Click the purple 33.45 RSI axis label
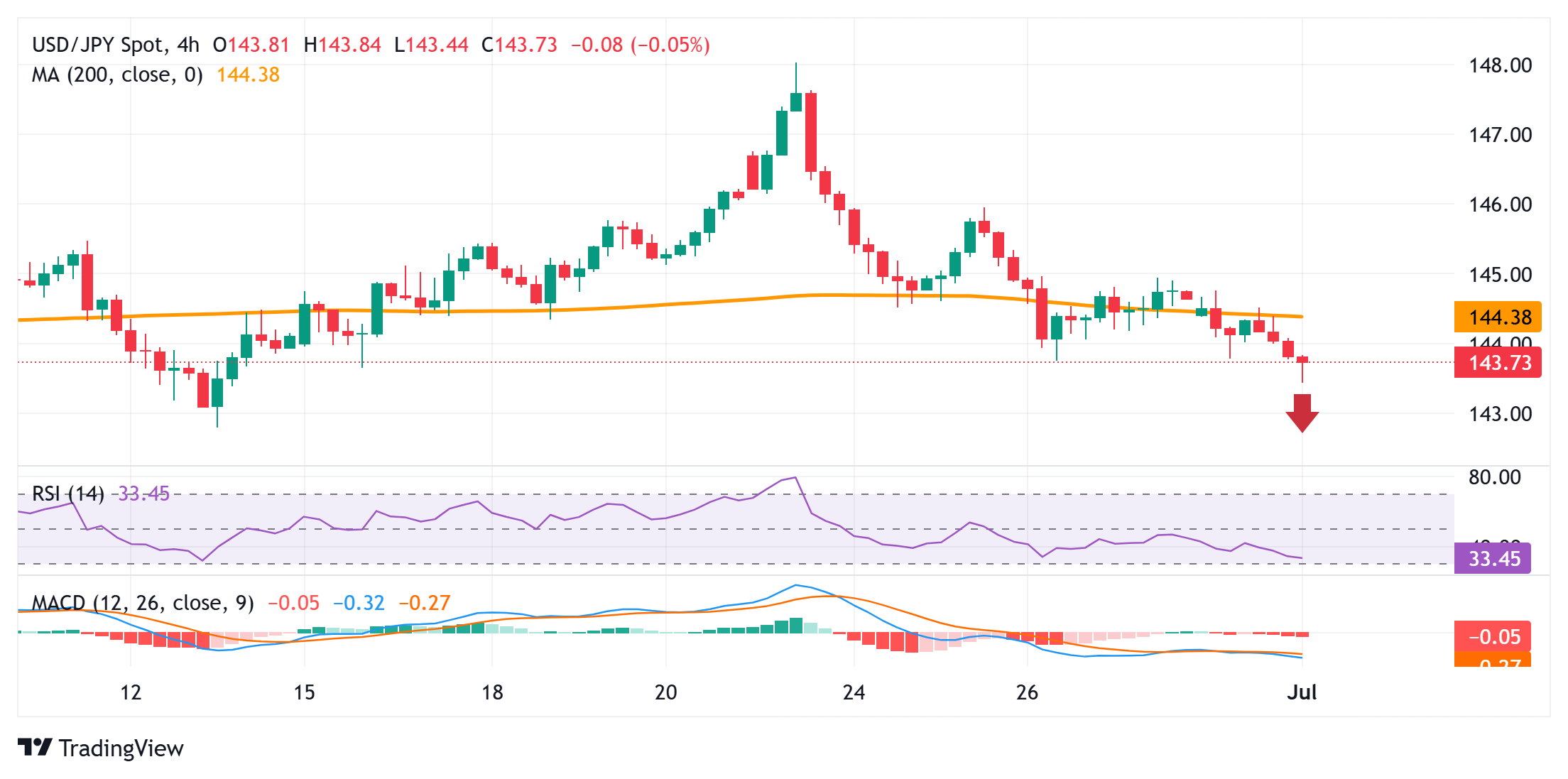Viewport: 1568px width, 779px height. point(1493,559)
